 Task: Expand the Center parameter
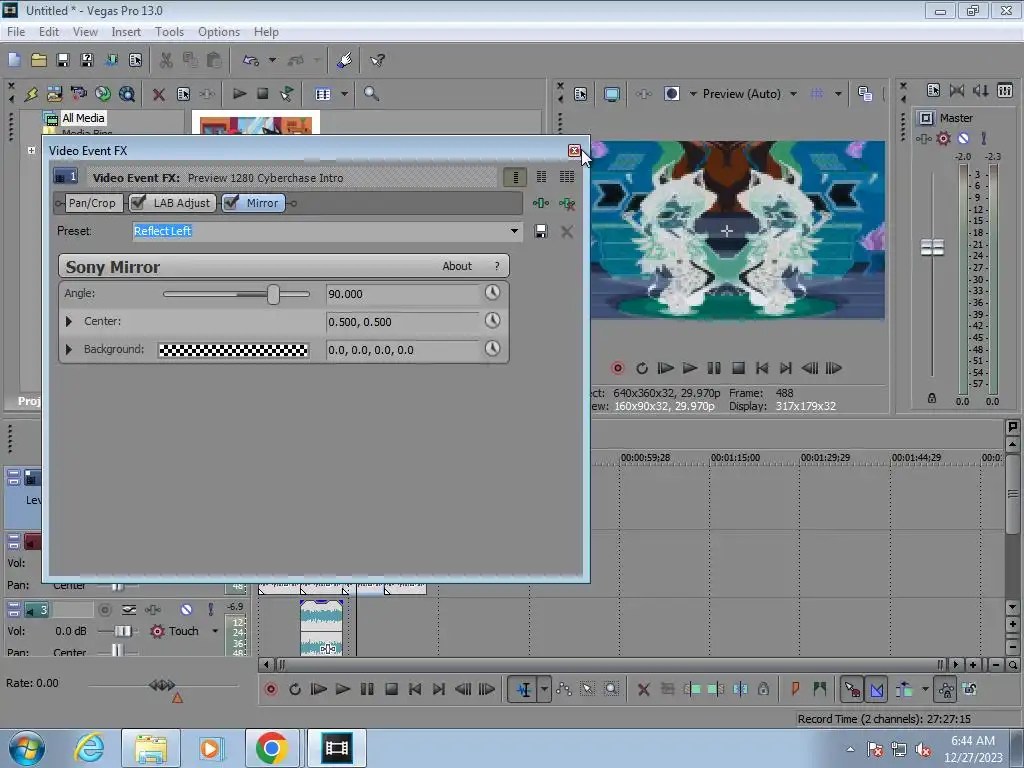coord(69,321)
